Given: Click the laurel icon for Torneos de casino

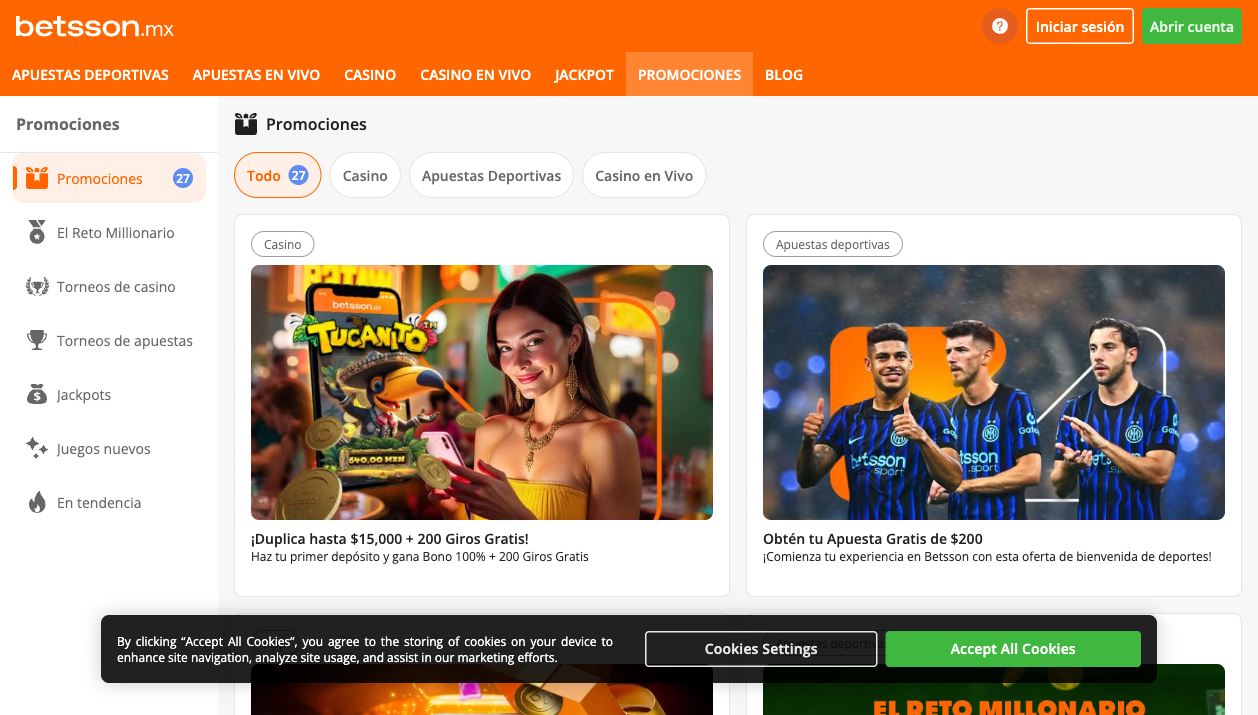Looking at the screenshot, I should click(x=37, y=286).
